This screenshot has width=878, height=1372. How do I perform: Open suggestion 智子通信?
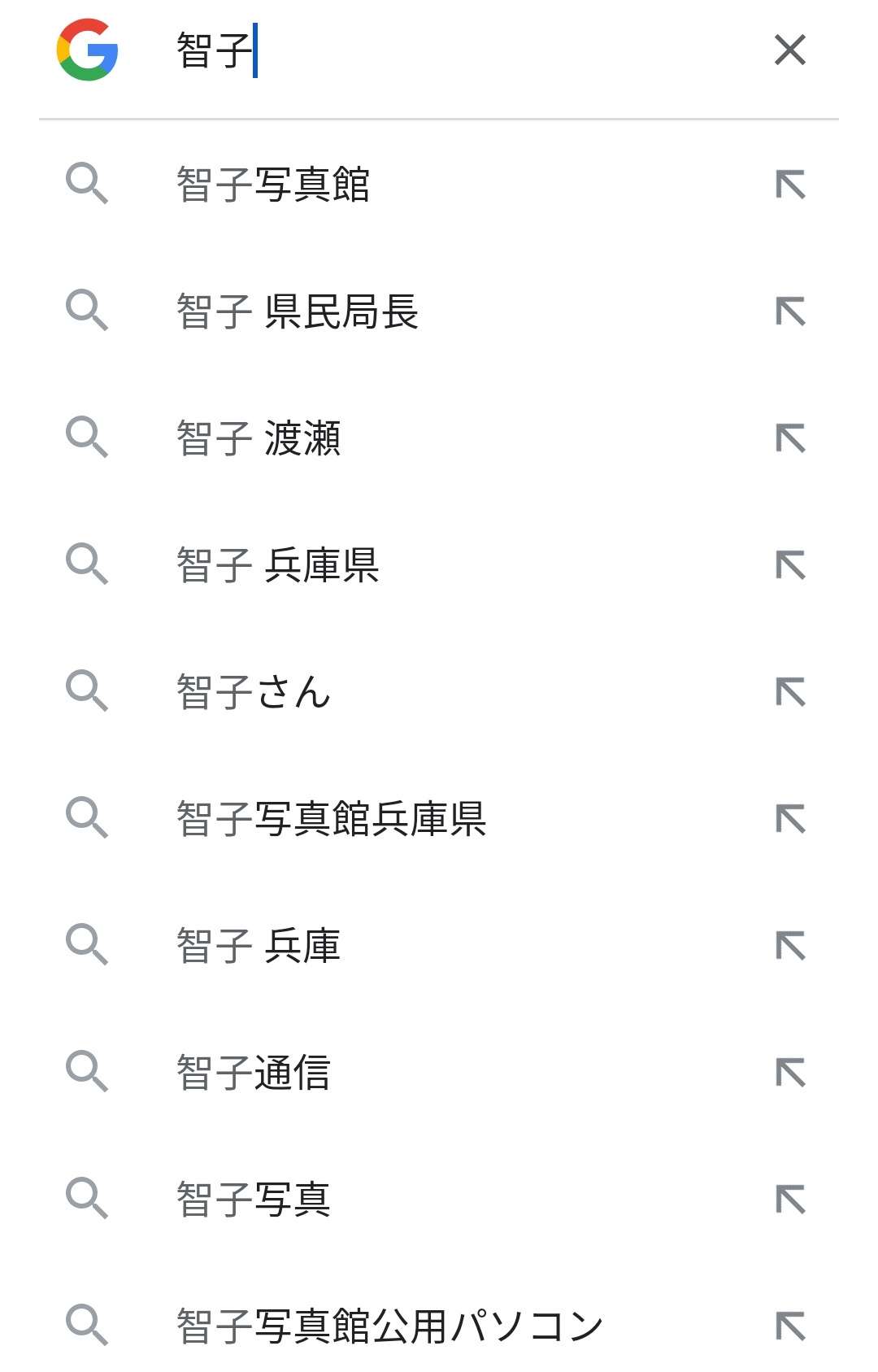(254, 1073)
